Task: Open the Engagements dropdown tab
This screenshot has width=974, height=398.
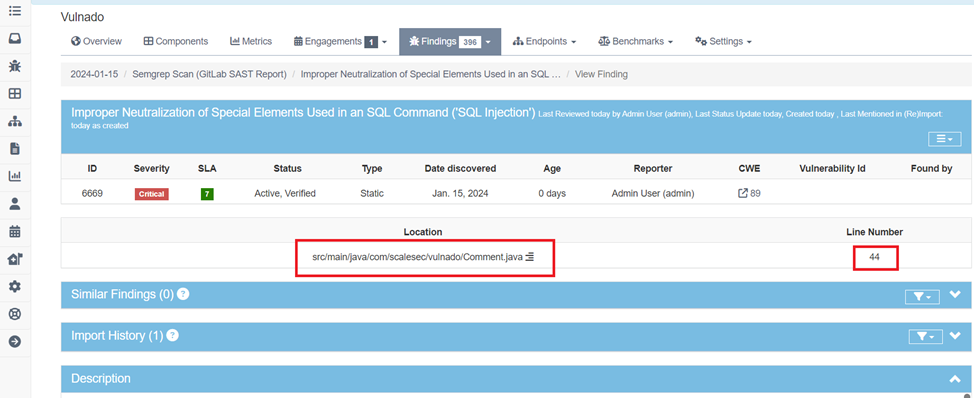Action: [x=340, y=41]
